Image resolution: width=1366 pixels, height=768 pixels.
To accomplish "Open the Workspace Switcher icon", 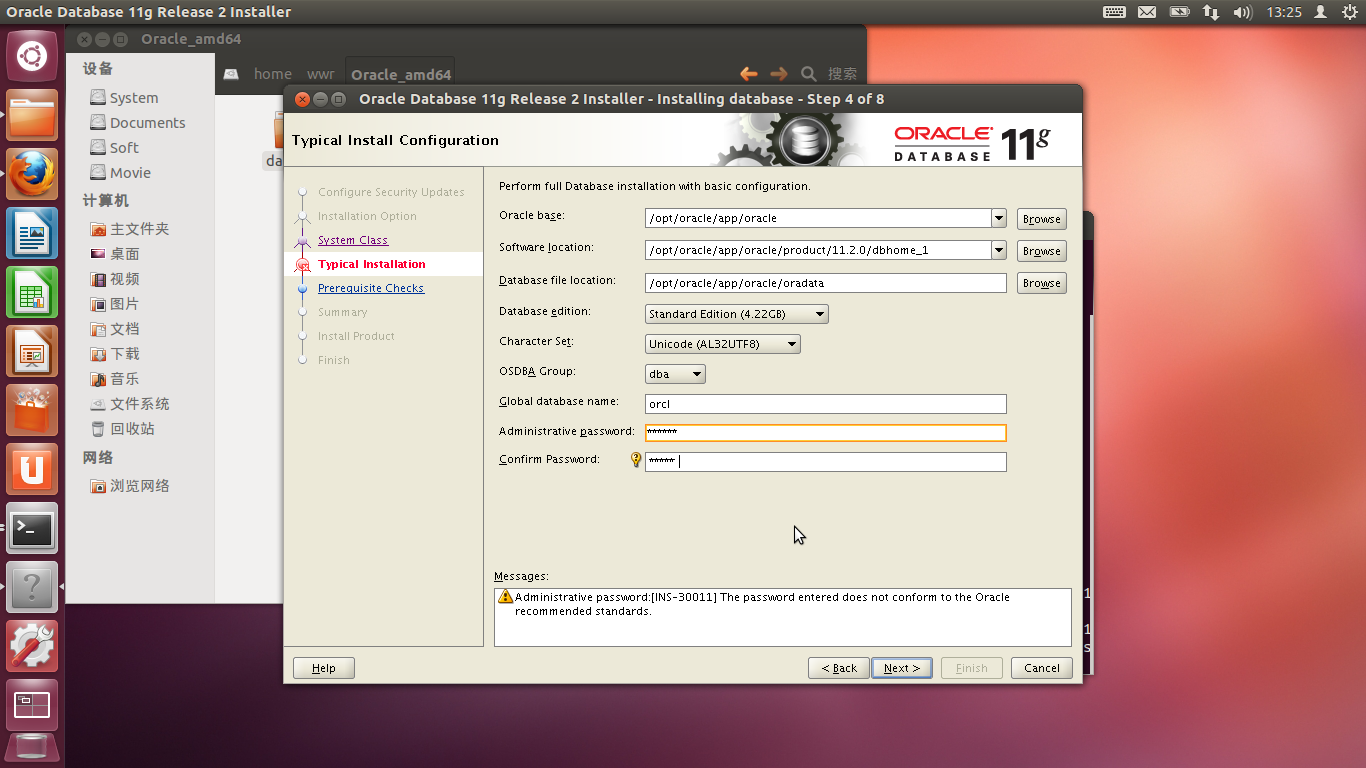I will coord(32,705).
